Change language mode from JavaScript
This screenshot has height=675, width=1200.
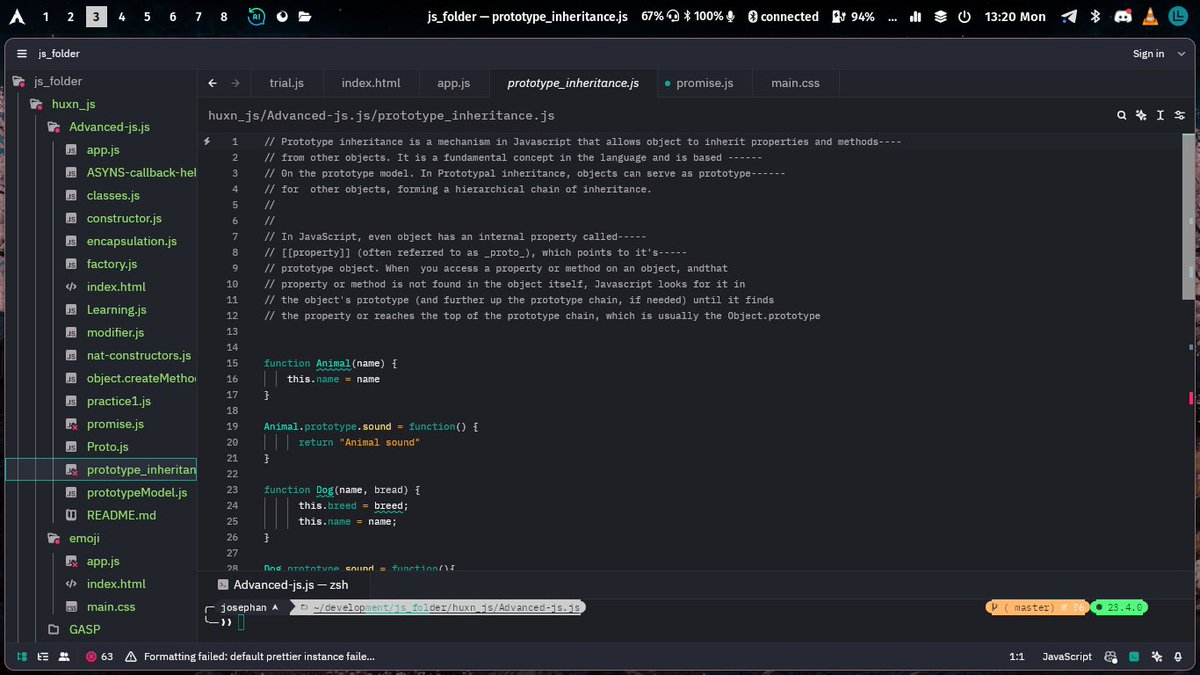point(1067,656)
